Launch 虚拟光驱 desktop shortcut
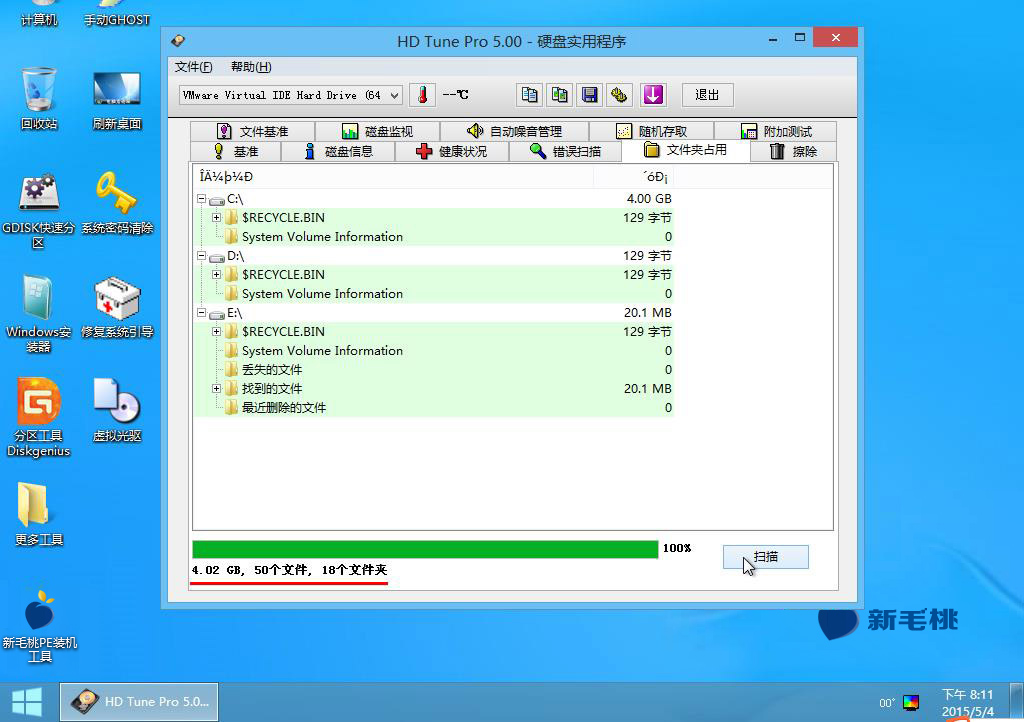Image resolution: width=1024 pixels, height=722 pixels. point(117,410)
